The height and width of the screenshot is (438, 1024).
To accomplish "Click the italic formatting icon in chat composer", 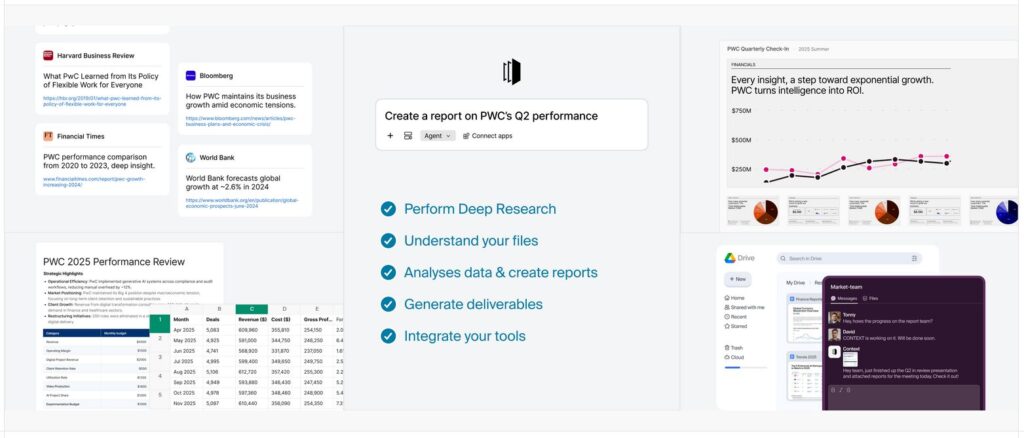I will (840, 390).
